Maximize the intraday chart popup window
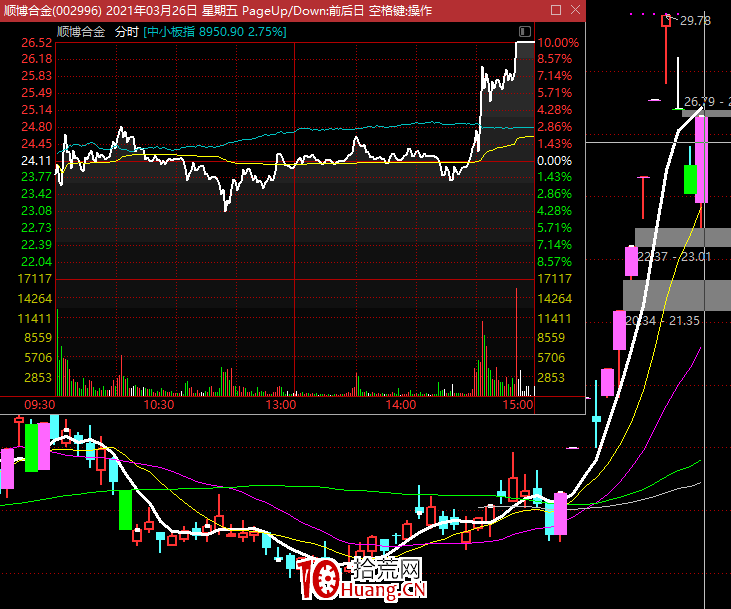This screenshot has height=609, width=731. 556,10
